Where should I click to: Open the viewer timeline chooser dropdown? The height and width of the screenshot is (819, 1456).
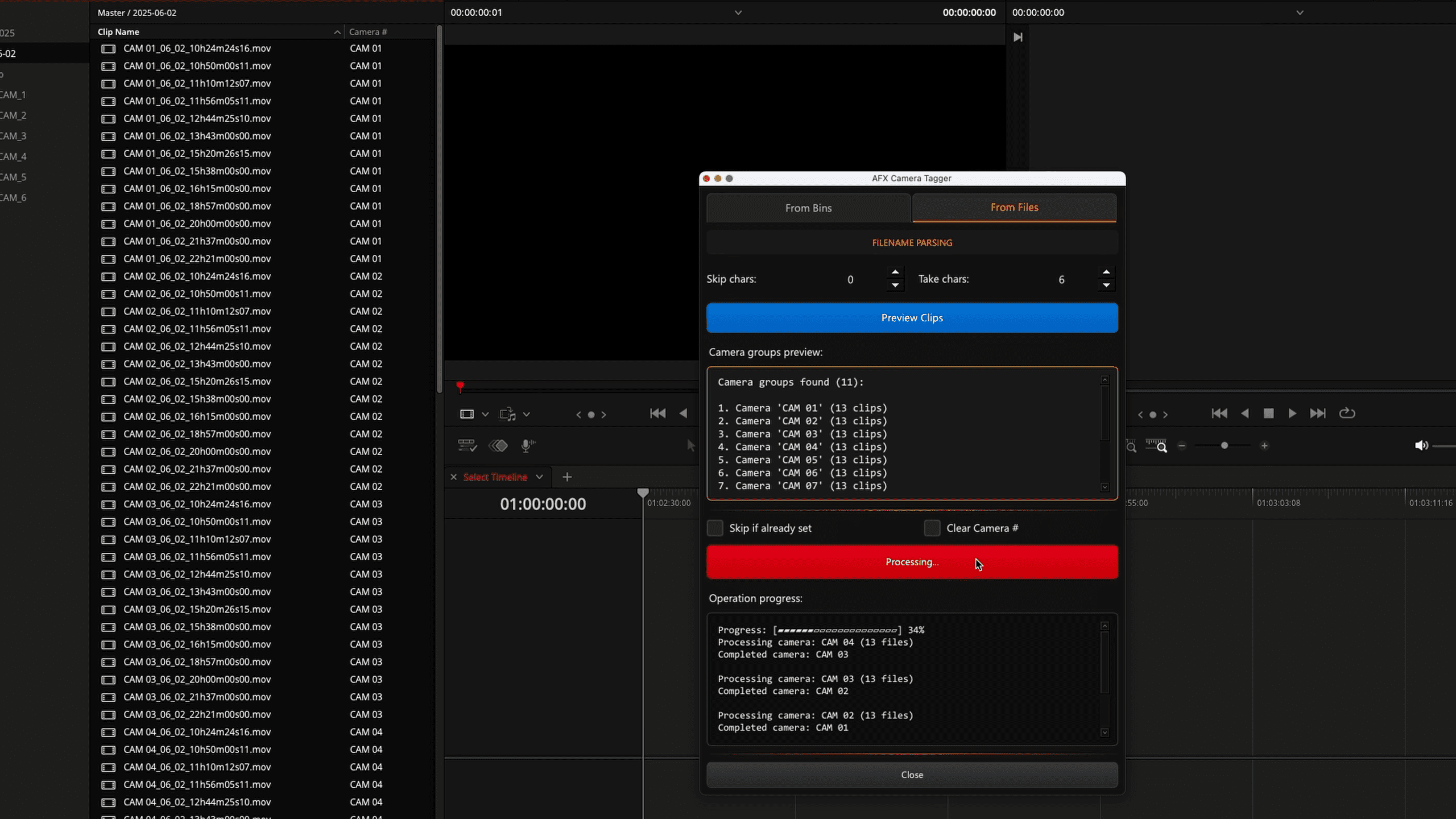tap(738, 12)
